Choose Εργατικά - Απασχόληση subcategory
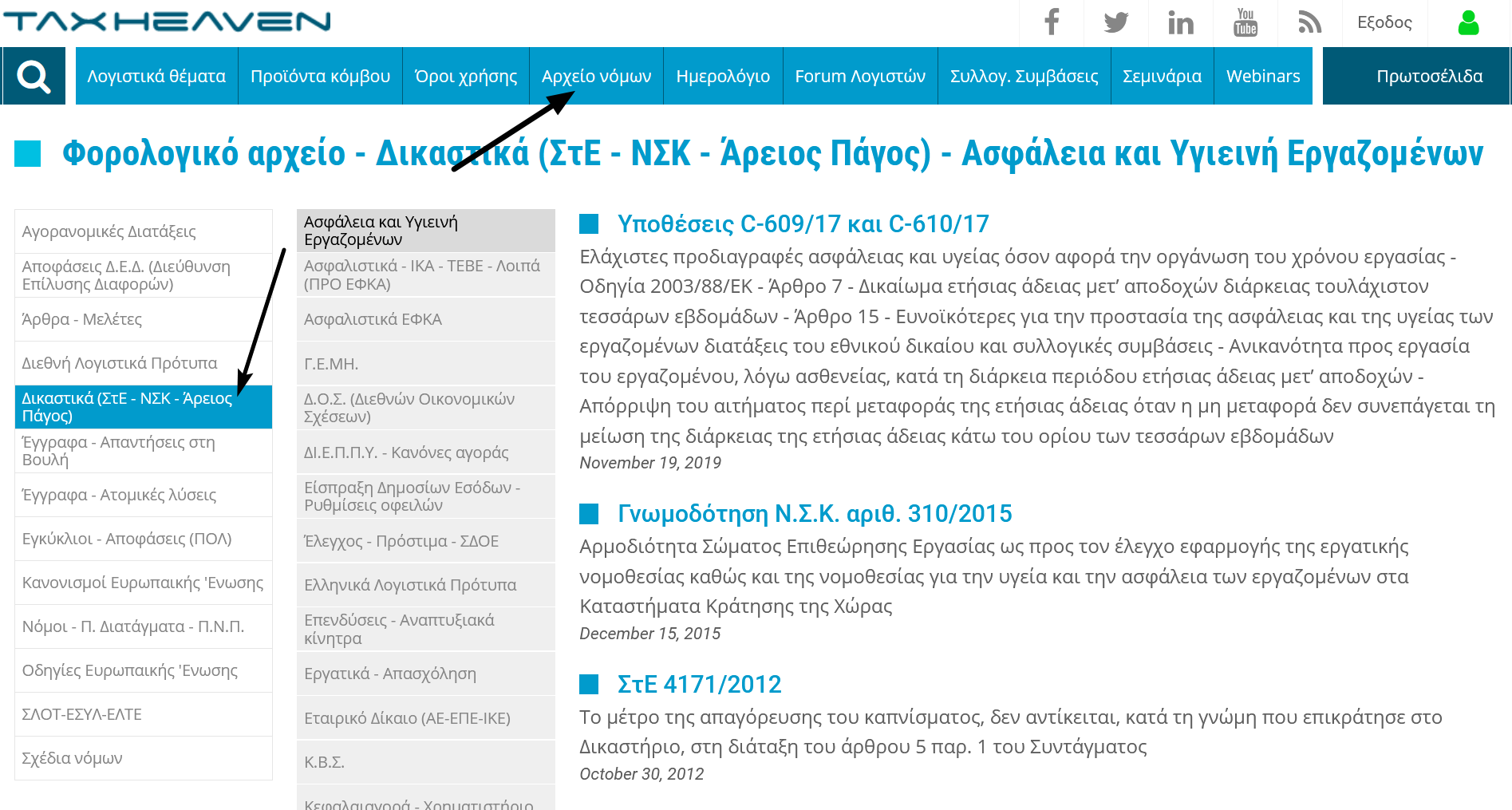 [389, 674]
